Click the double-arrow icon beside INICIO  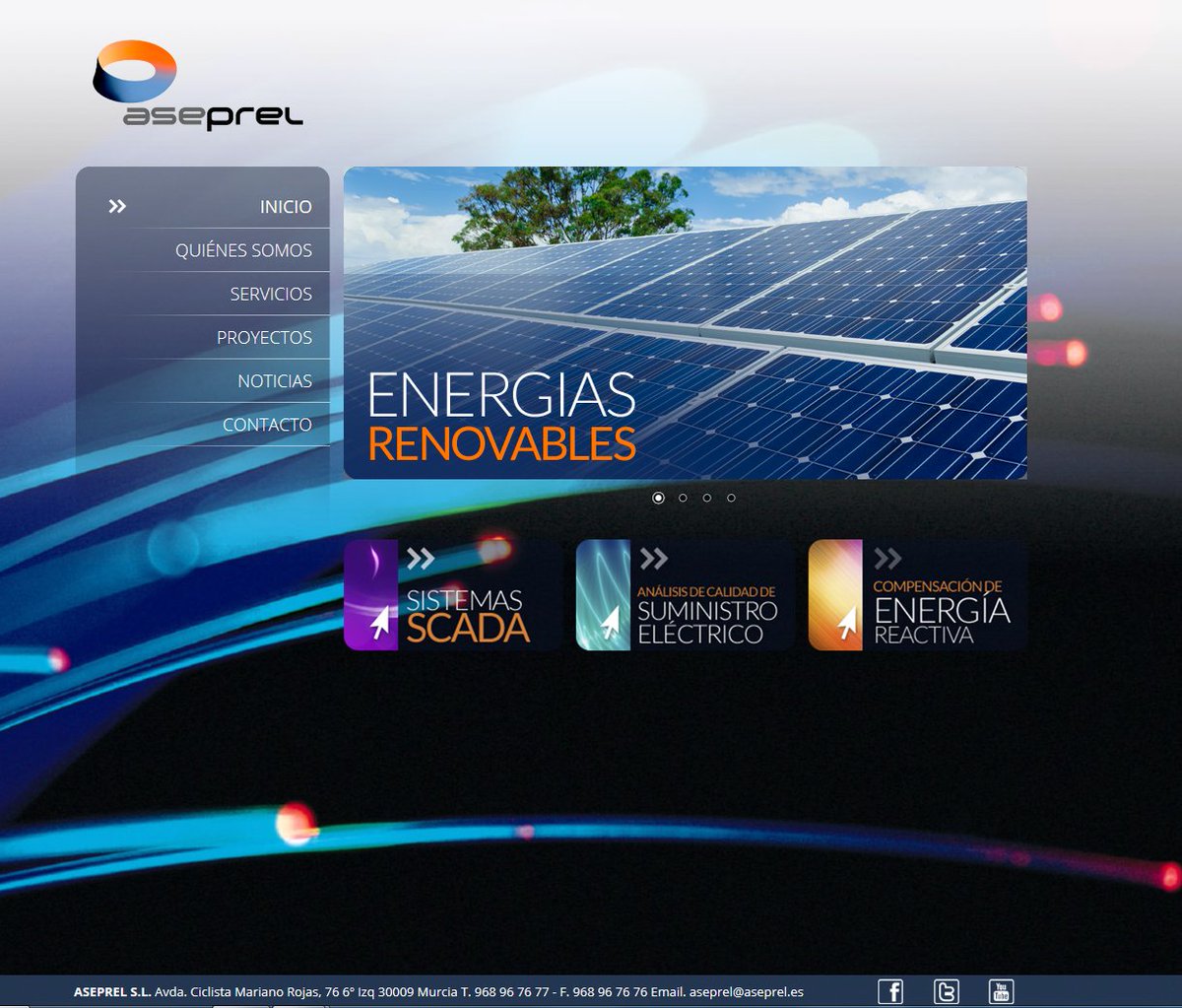pos(117,204)
